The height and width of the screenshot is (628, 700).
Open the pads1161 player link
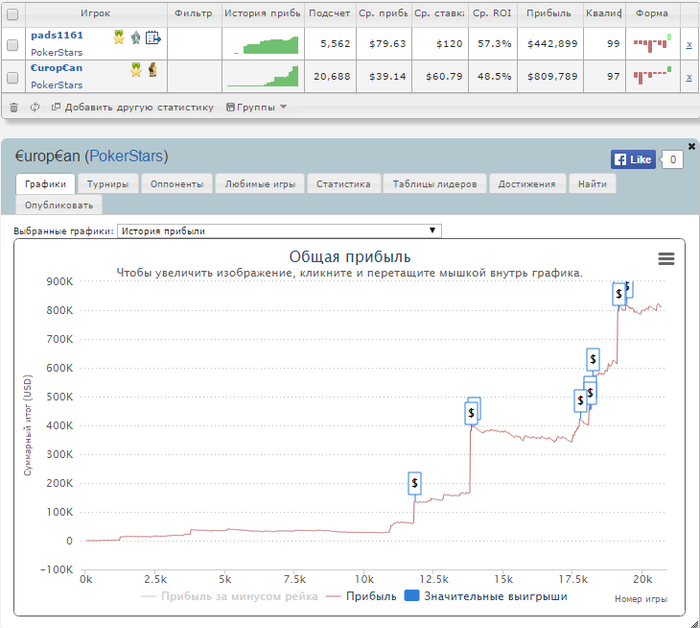coord(57,35)
